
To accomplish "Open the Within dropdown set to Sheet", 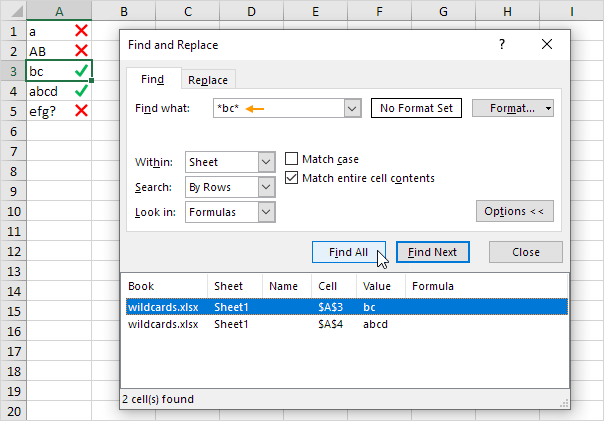I will tap(266, 162).
